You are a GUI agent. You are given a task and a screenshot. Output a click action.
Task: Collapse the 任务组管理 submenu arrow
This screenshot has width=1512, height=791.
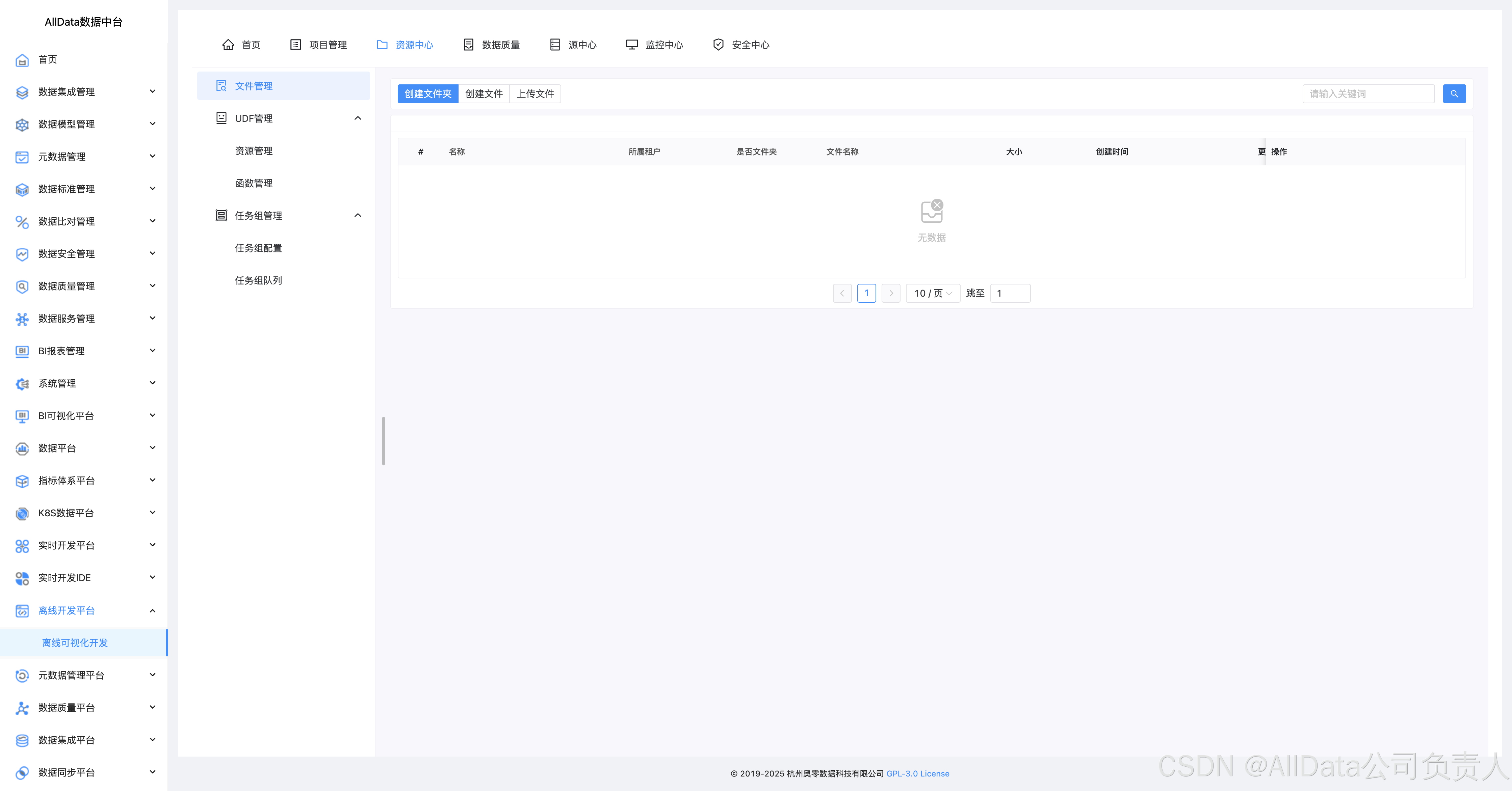click(358, 215)
